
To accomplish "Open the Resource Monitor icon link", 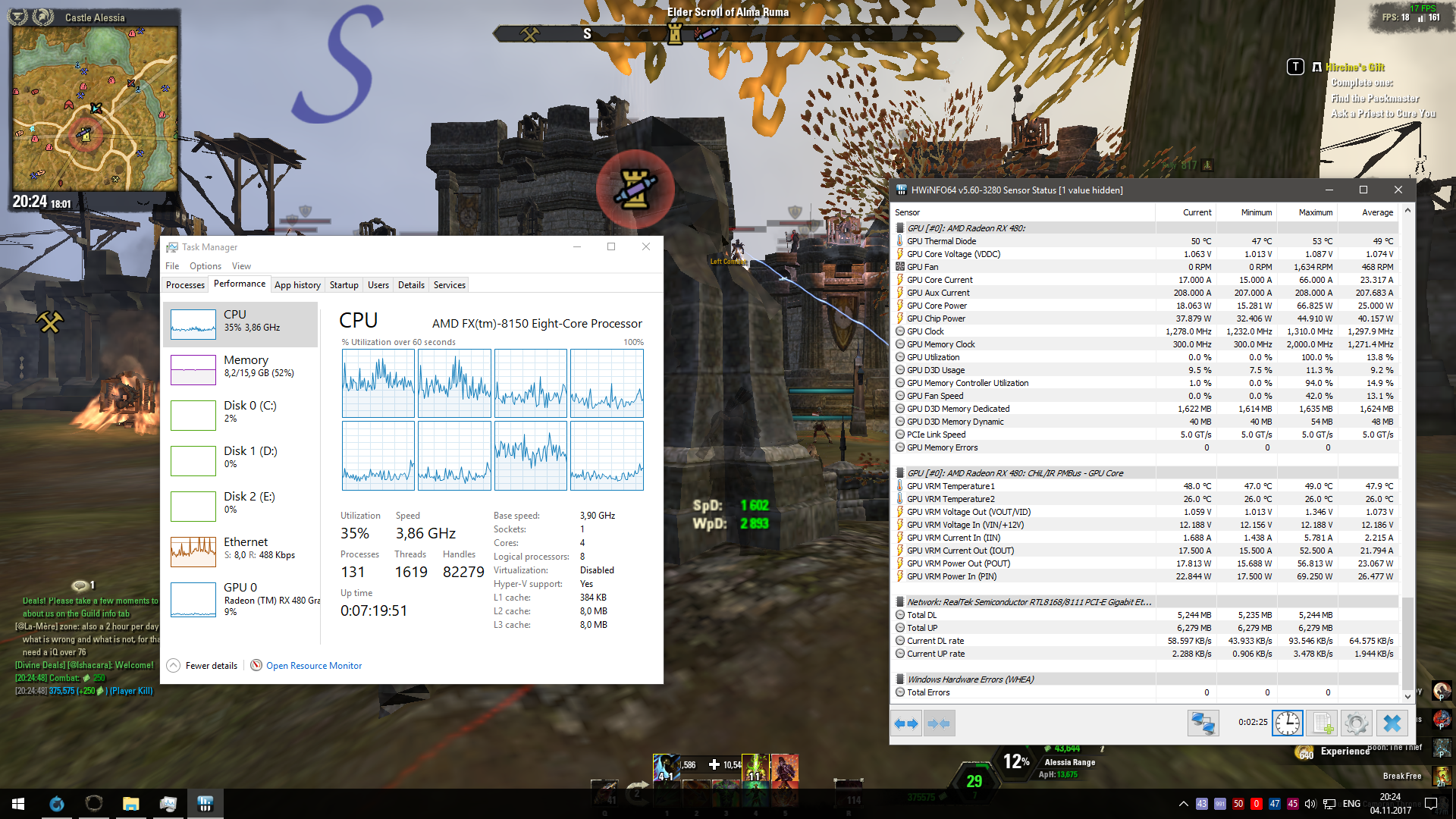I will pos(256,665).
